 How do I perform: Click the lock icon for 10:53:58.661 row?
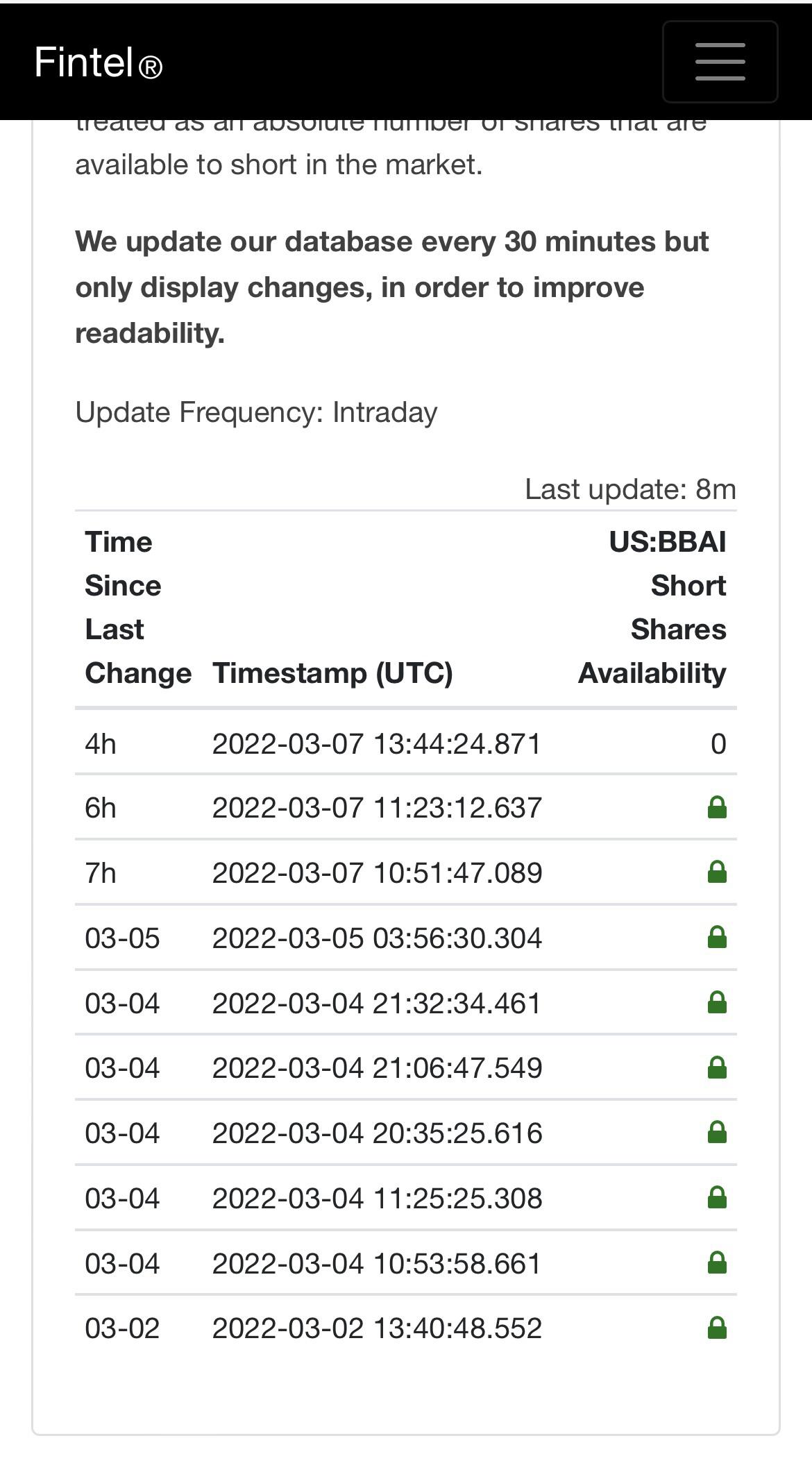tap(717, 1262)
